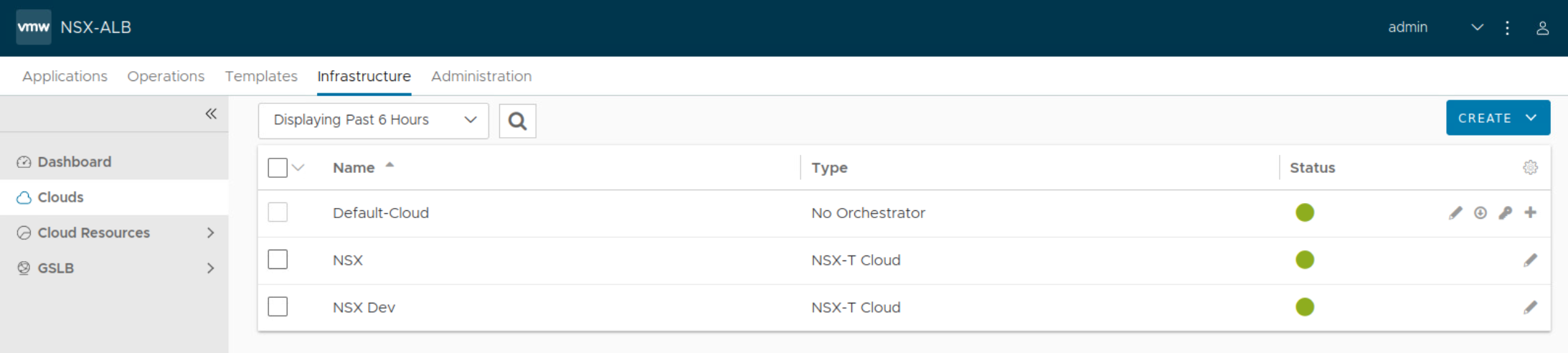Switch to the Applications tab
1568x353 pixels.
65,76
